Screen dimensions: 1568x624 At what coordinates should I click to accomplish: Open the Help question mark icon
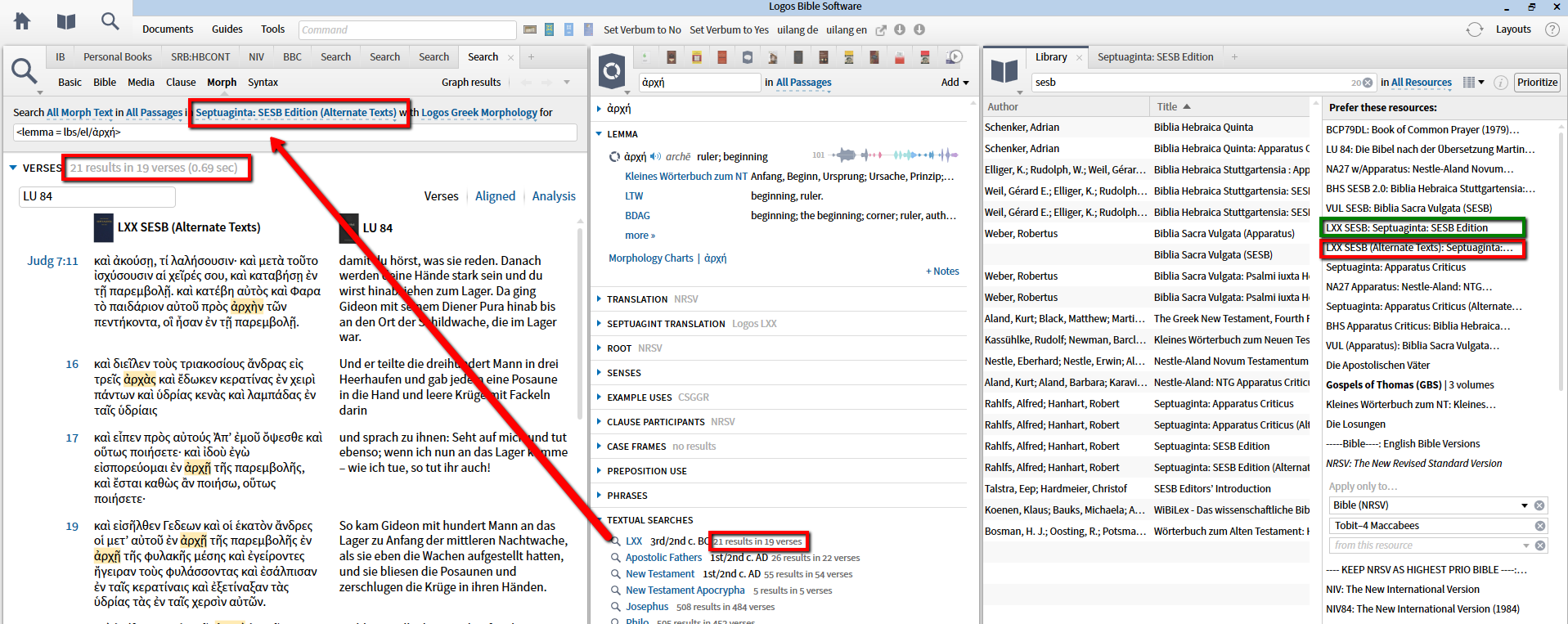tap(1552, 29)
